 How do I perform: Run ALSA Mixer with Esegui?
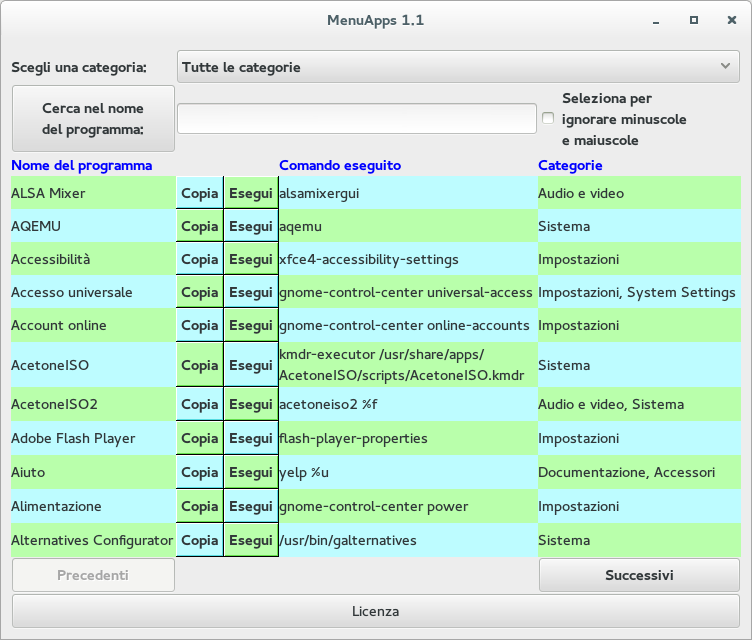(250, 193)
